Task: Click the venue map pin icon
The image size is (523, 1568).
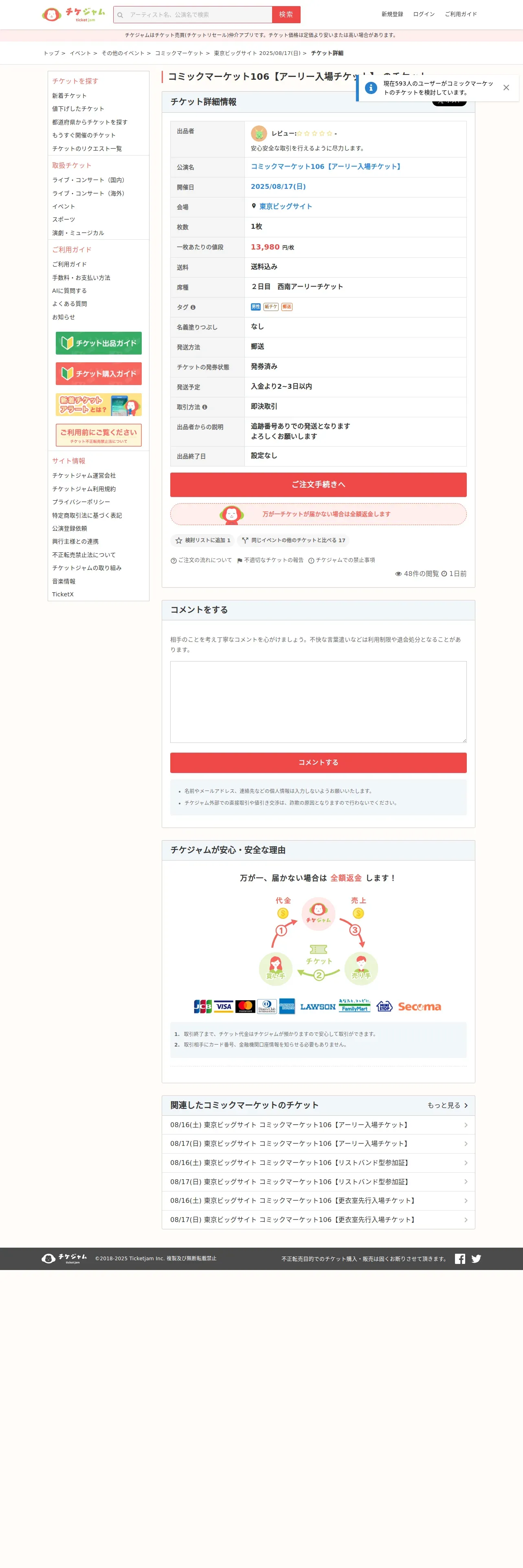Action: point(254,206)
